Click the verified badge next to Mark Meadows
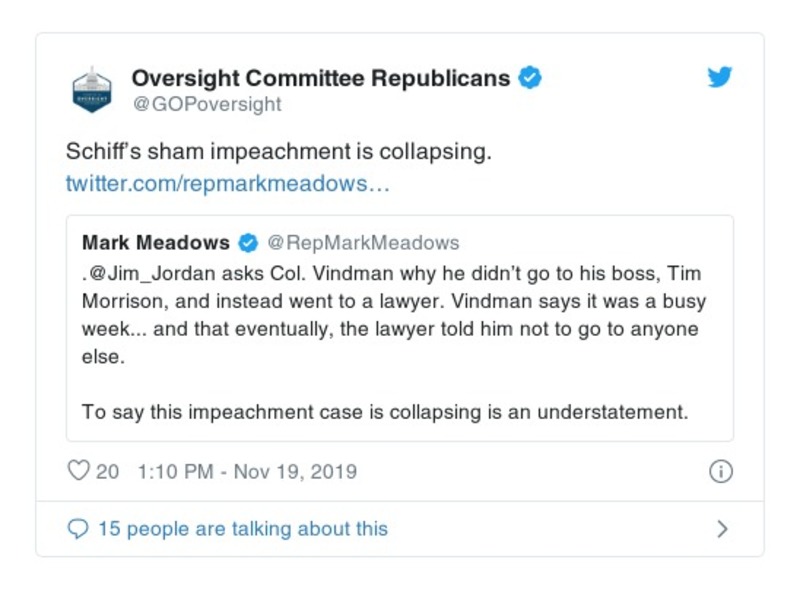The image size is (800, 607). [x=248, y=243]
